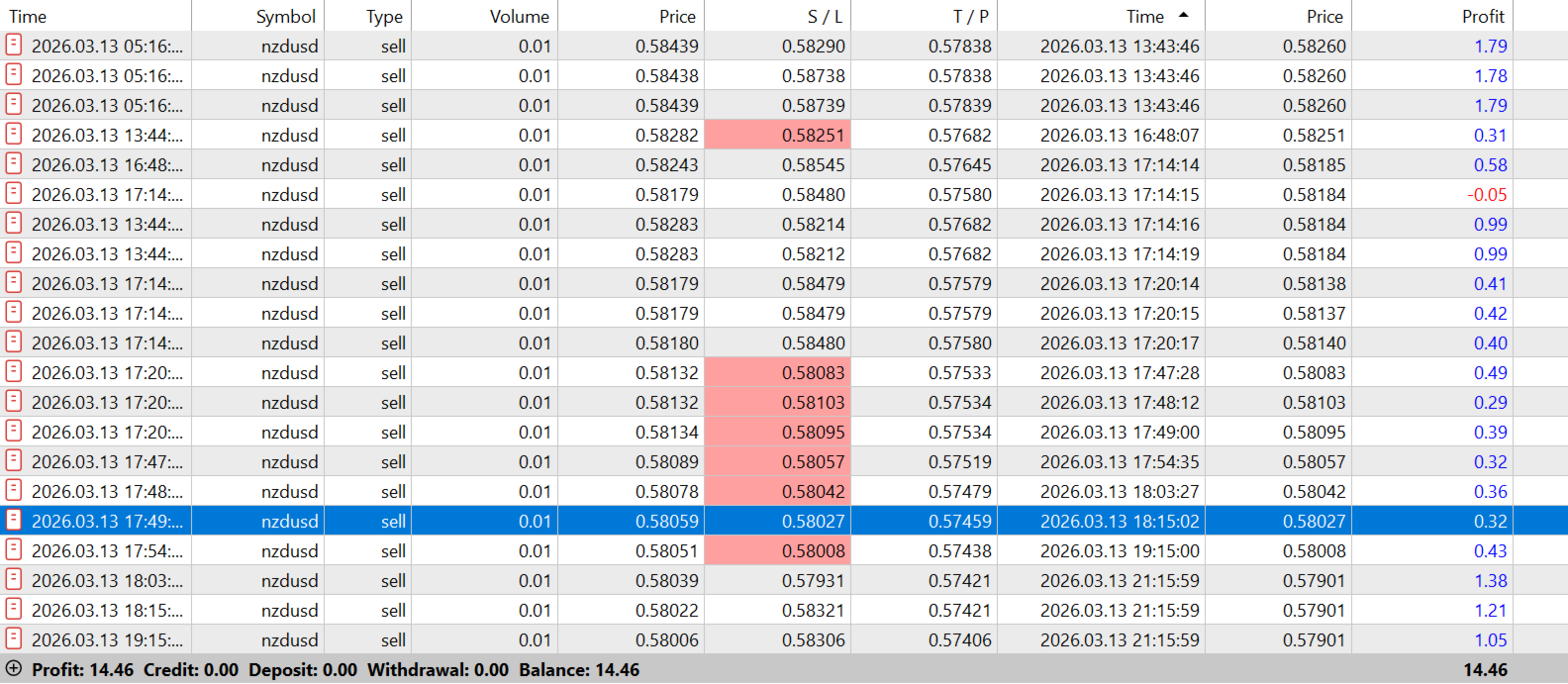Click the icon of the row with open price 0.58243
The image size is (1568, 684).
tap(14, 163)
